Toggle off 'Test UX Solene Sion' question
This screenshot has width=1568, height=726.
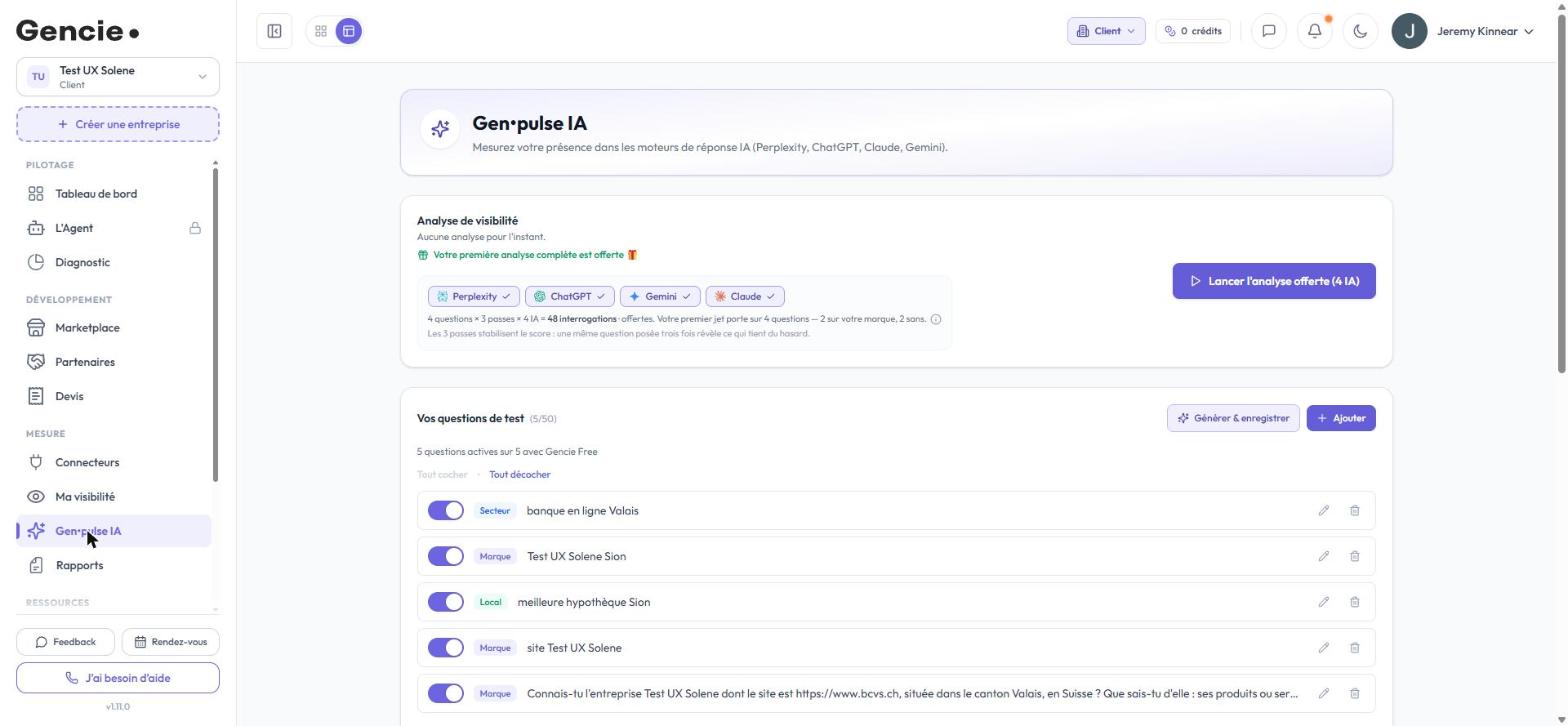[446, 556]
